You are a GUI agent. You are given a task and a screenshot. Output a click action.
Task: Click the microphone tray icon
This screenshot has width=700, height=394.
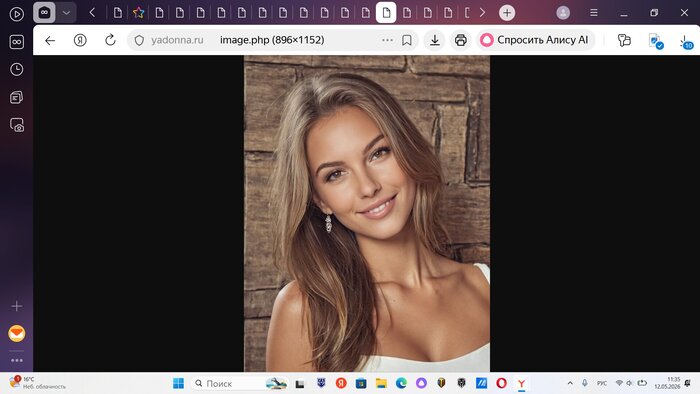584,383
